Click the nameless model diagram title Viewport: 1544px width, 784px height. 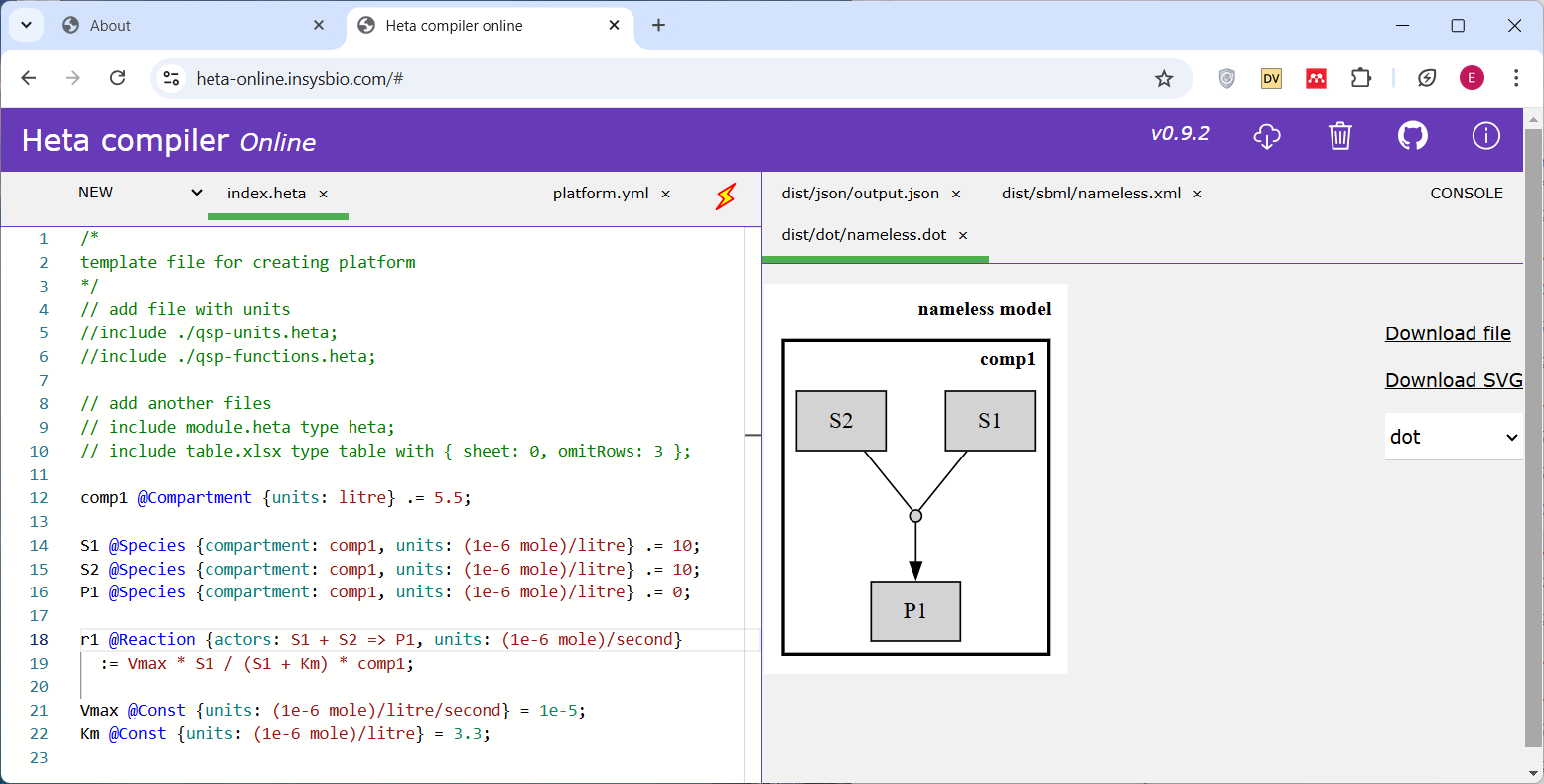point(984,309)
